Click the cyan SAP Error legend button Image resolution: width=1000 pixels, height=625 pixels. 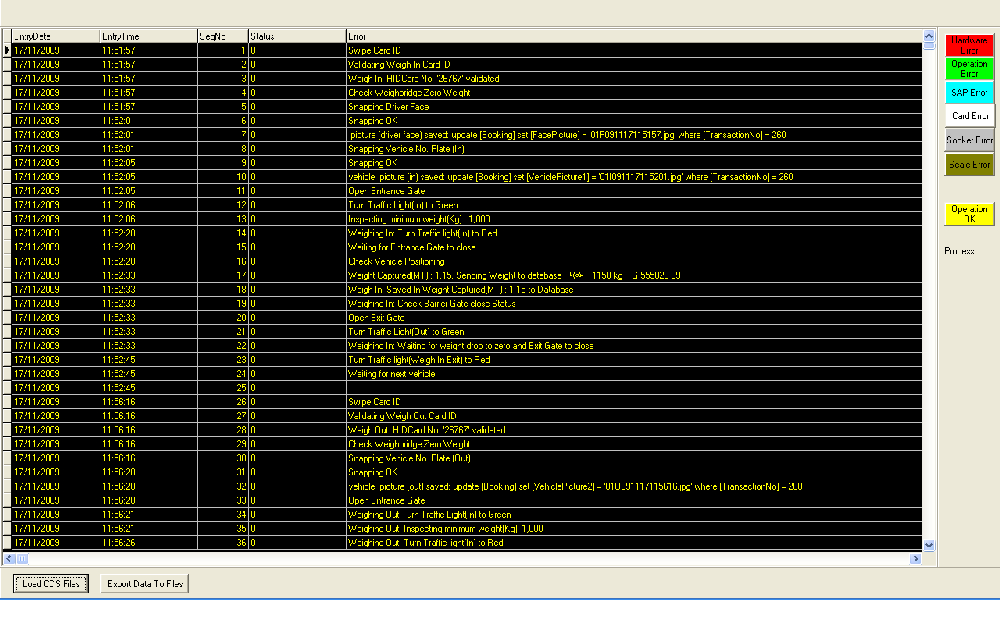pos(969,92)
